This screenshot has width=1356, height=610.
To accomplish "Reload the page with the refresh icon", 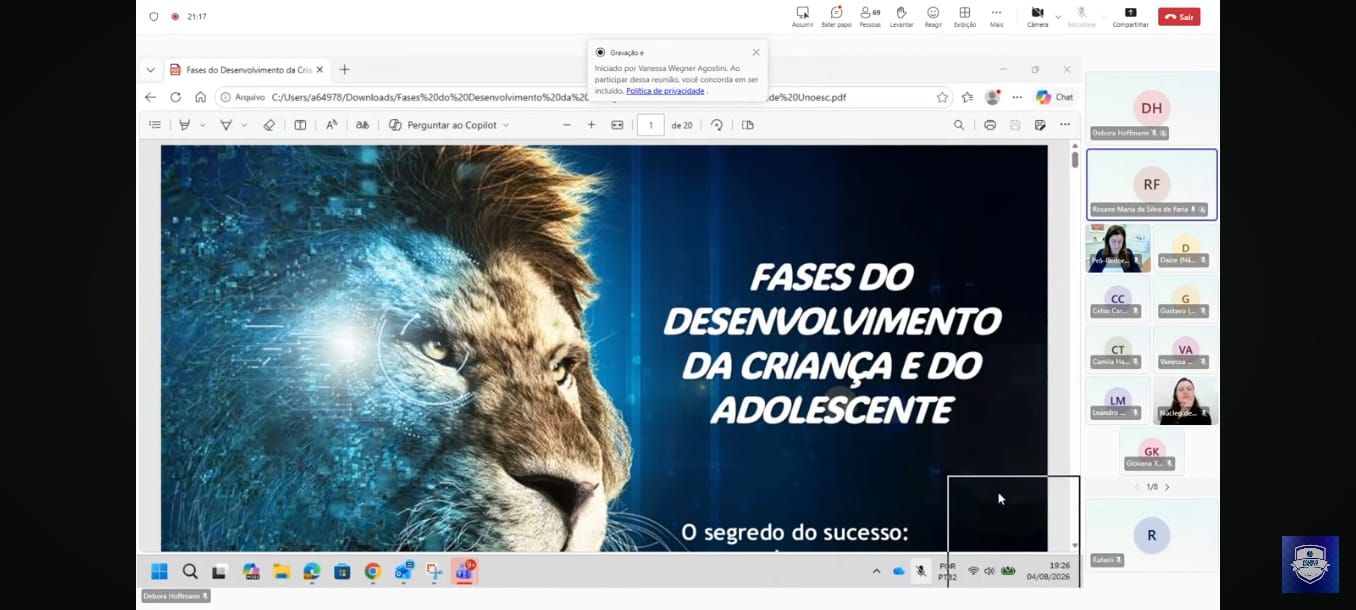I will pos(176,97).
